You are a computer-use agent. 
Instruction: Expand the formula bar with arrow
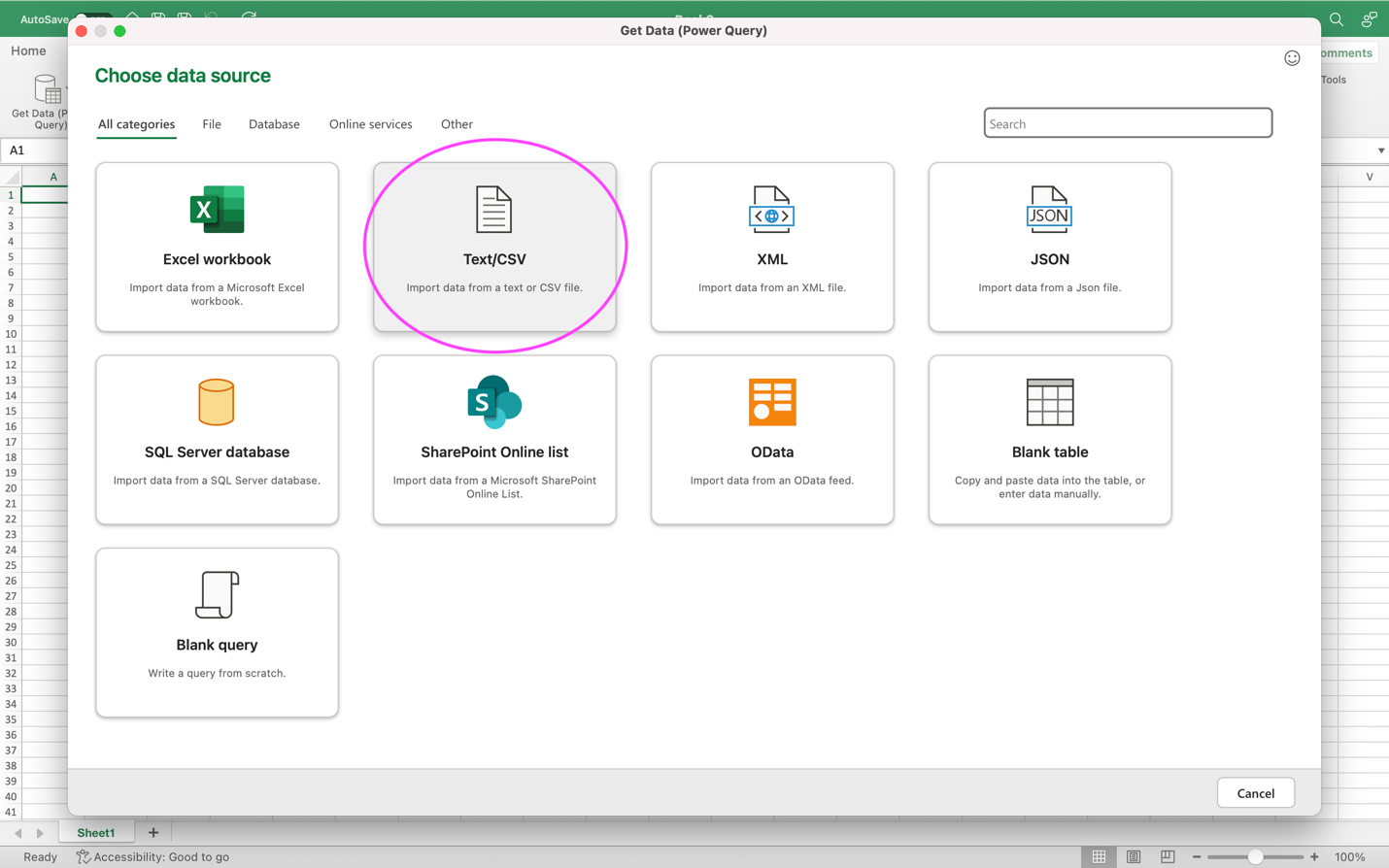pos(1380,150)
